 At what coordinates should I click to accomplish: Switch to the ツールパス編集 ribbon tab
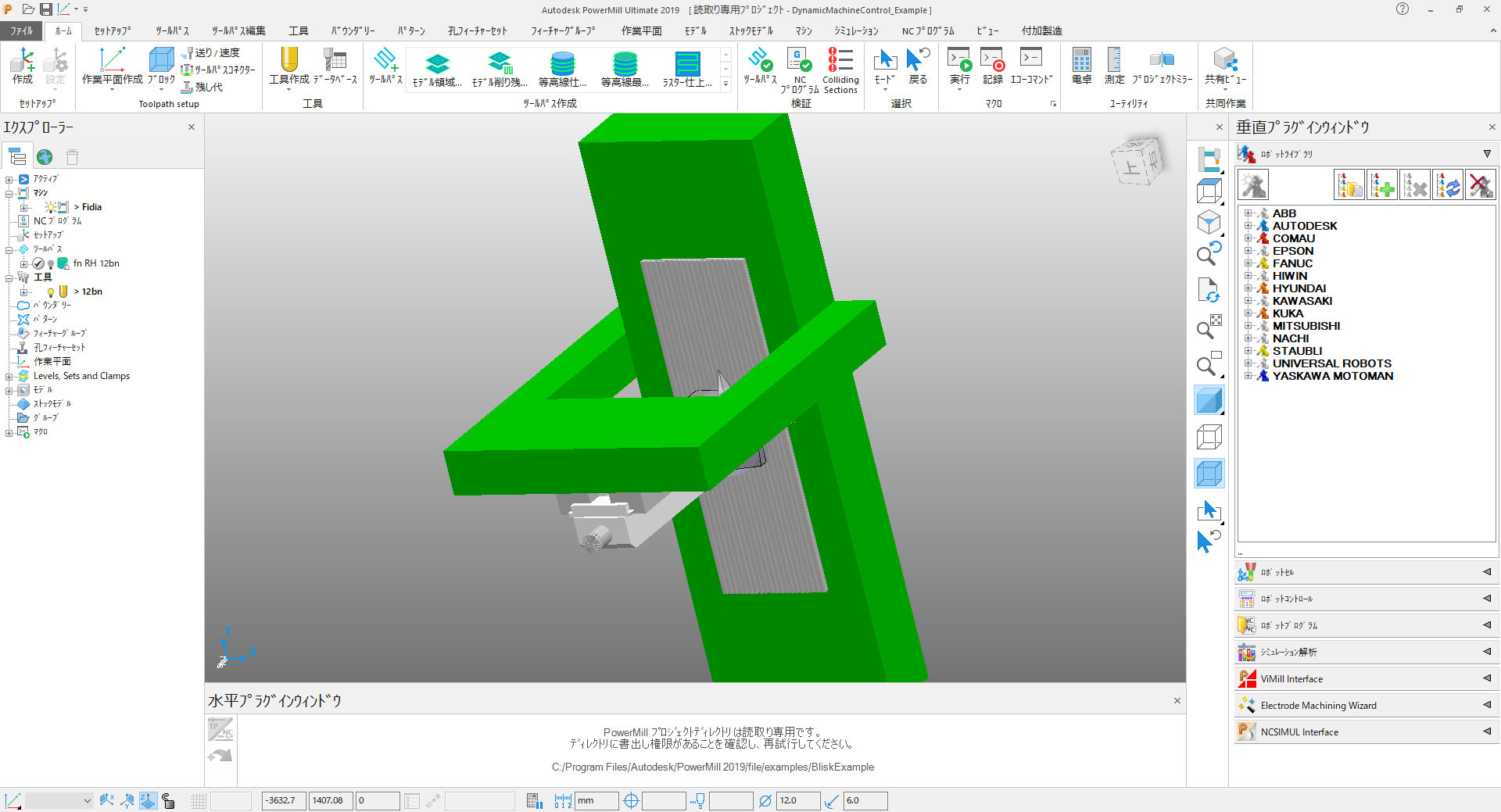point(238,31)
